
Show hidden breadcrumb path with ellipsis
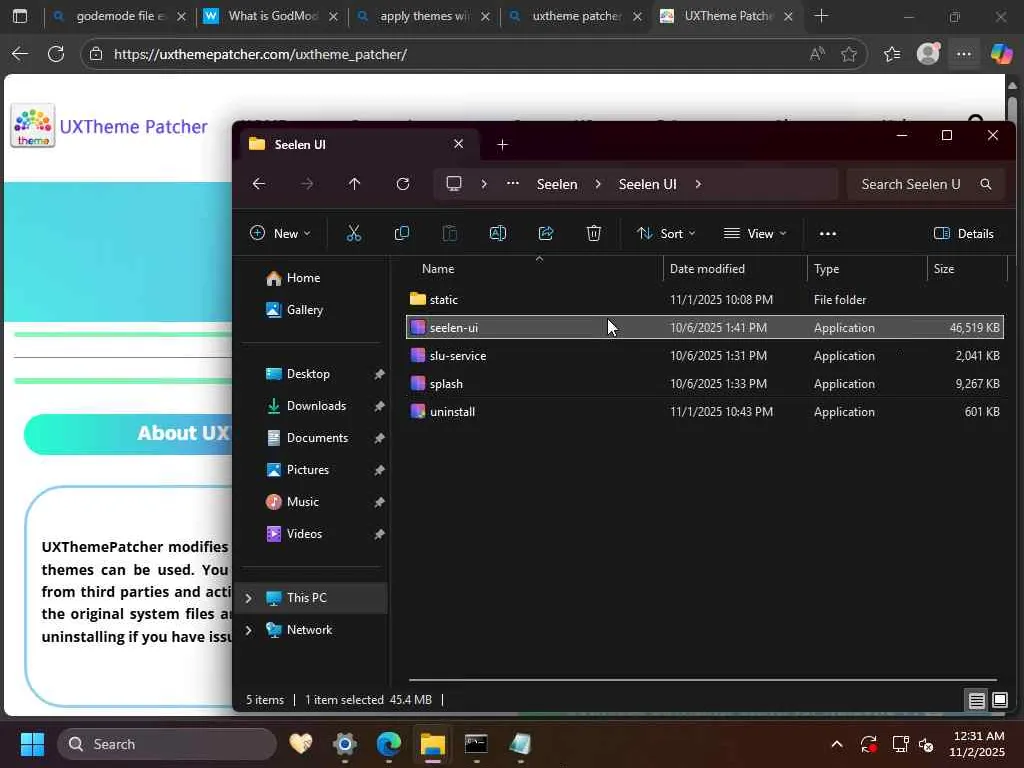513,184
